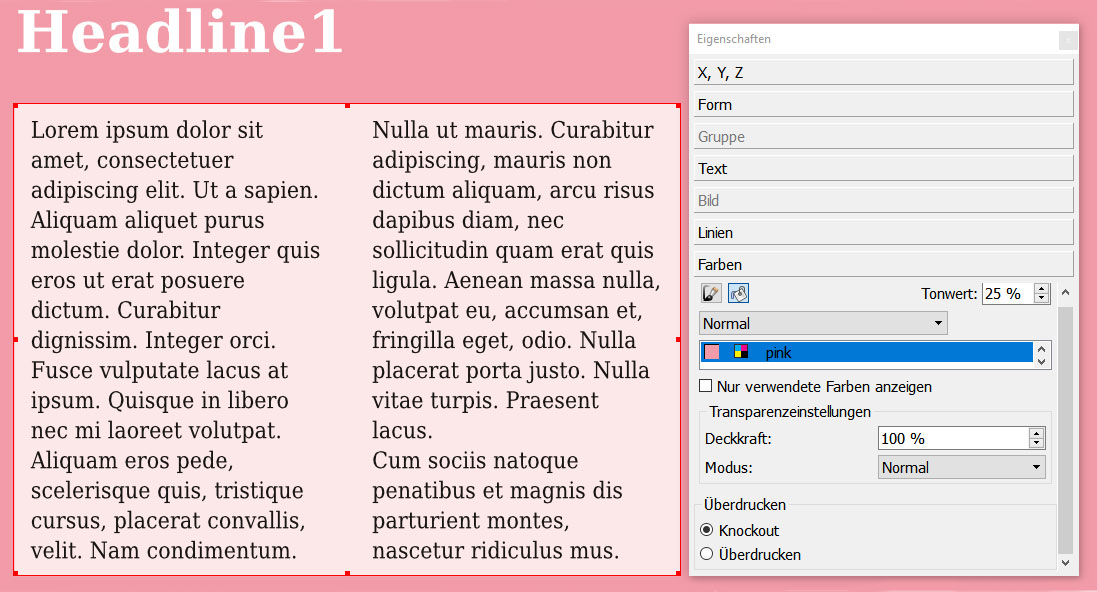Click the Farben section header
The width and height of the screenshot is (1097, 592).
(x=883, y=264)
